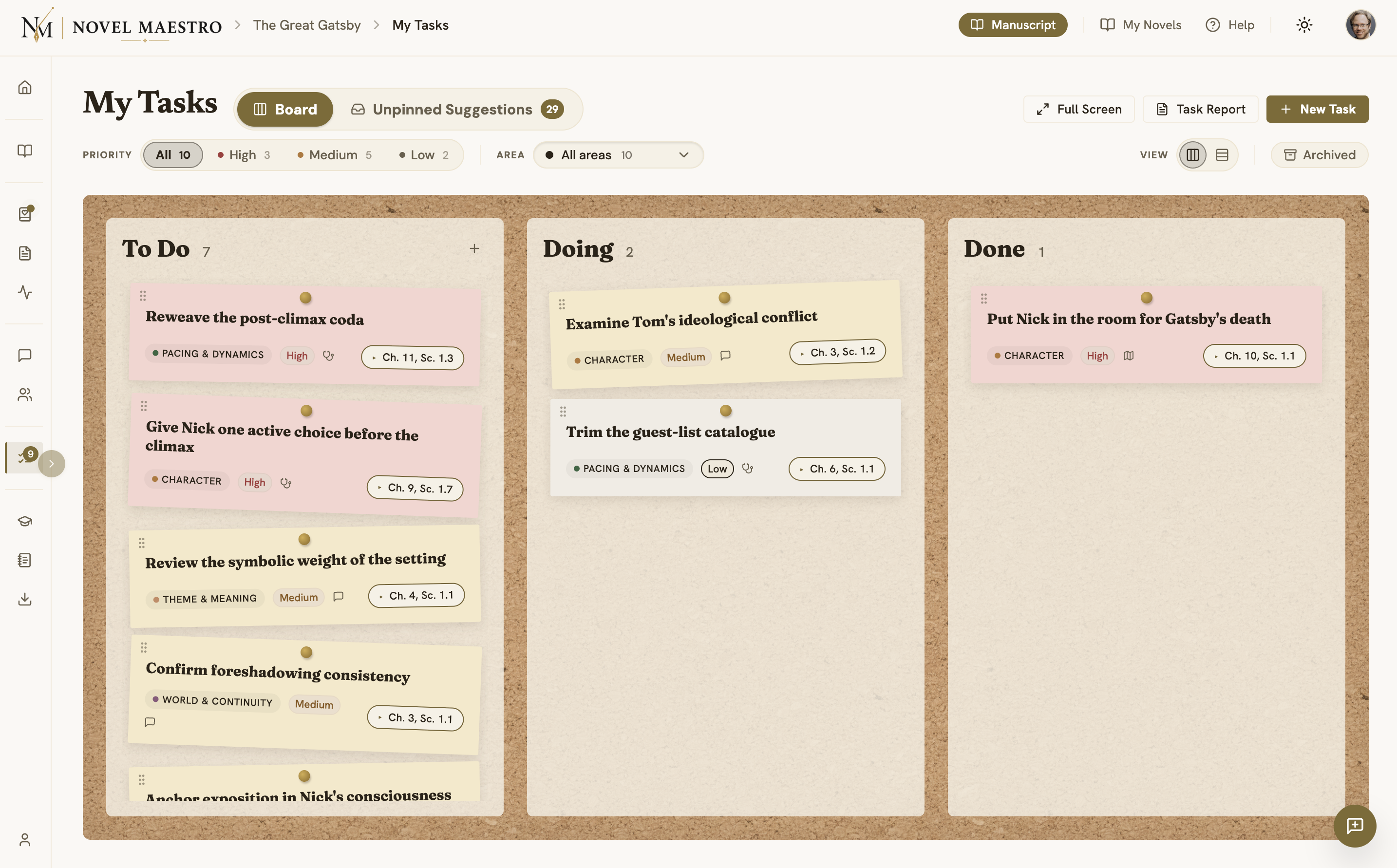Filter priority by Low
Image resolution: width=1397 pixels, height=868 pixels.
point(424,154)
